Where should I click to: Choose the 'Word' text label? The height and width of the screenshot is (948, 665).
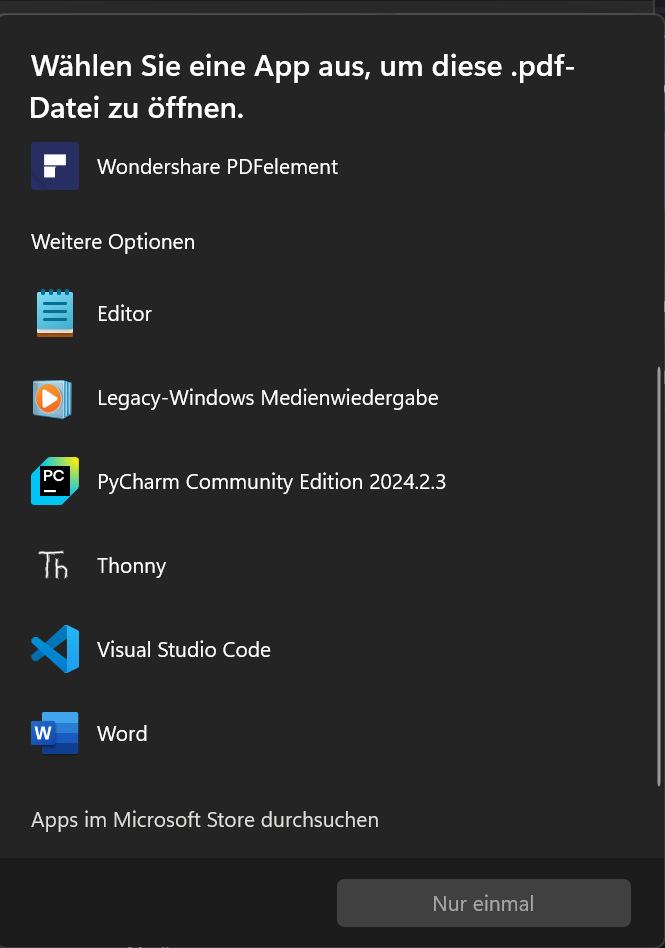[x=122, y=734]
